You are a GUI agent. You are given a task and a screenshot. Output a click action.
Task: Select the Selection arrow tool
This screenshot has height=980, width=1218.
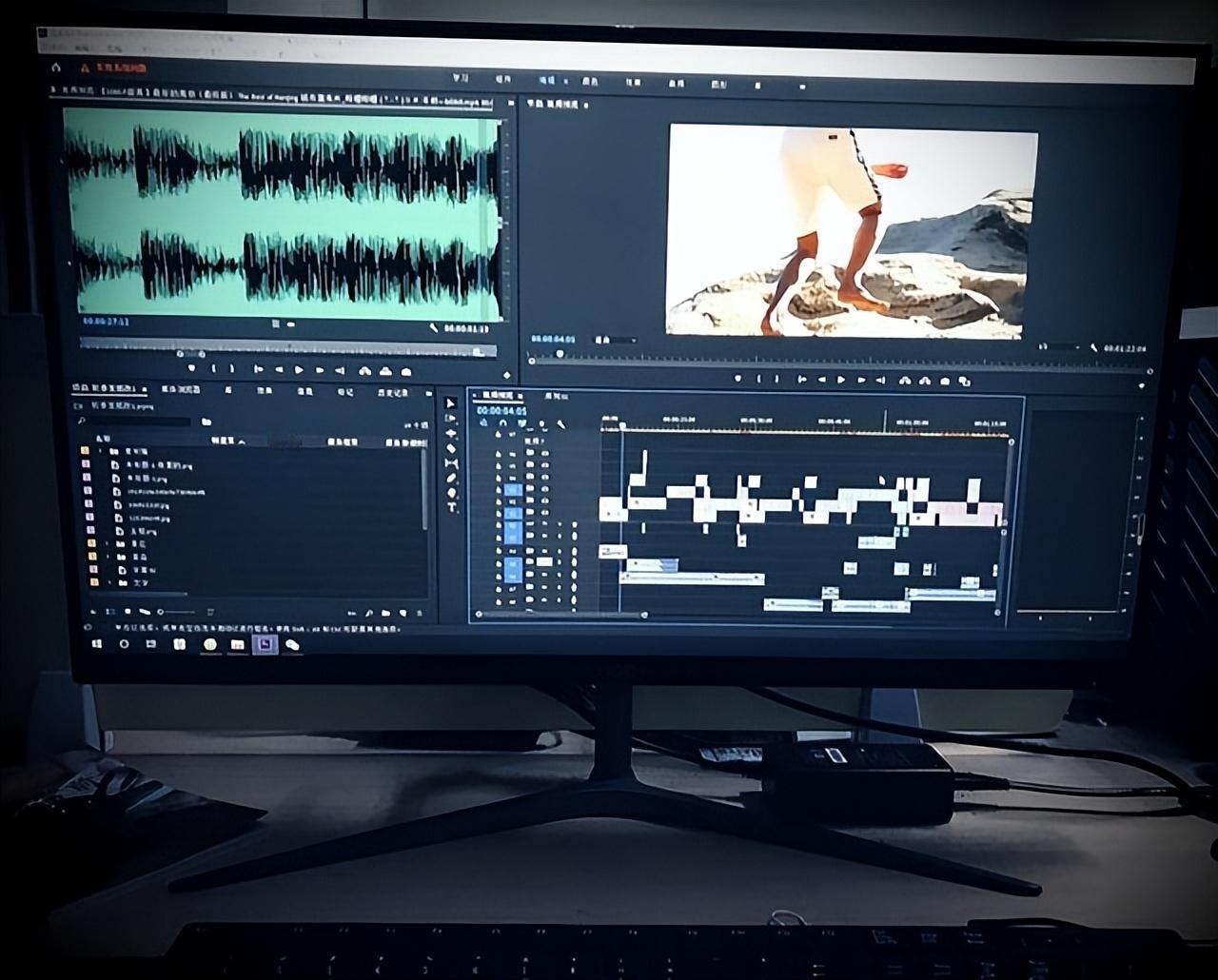pos(451,404)
